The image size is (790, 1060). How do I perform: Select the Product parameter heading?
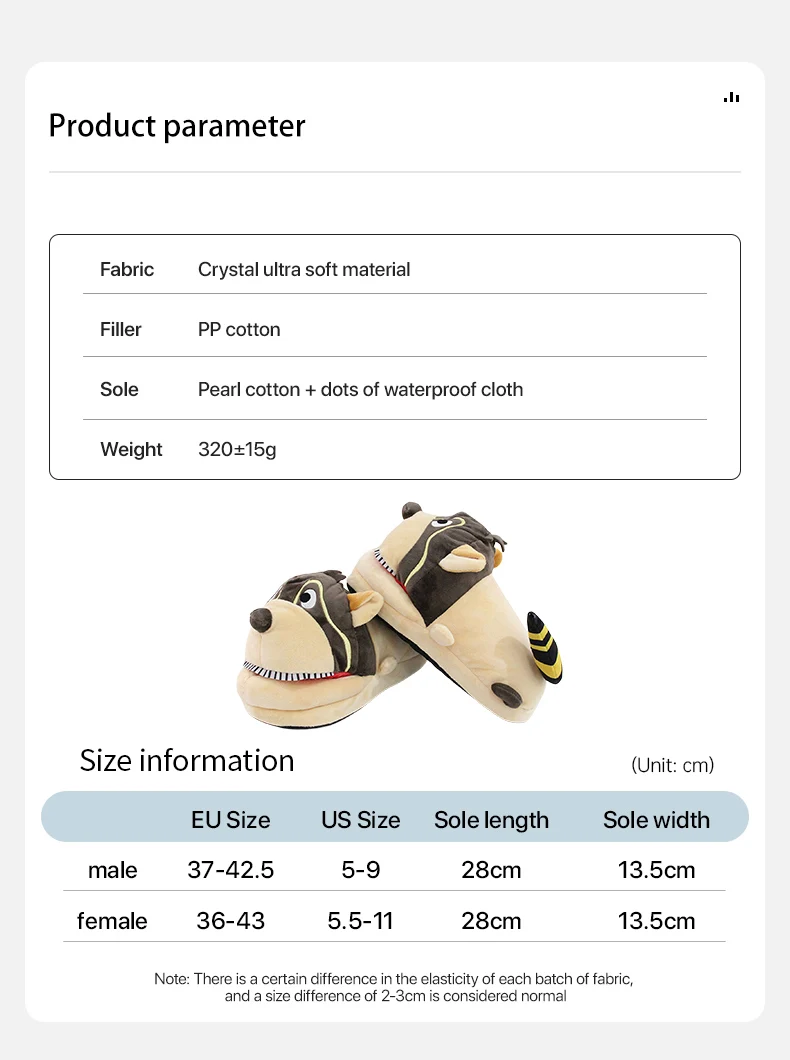coord(177,126)
